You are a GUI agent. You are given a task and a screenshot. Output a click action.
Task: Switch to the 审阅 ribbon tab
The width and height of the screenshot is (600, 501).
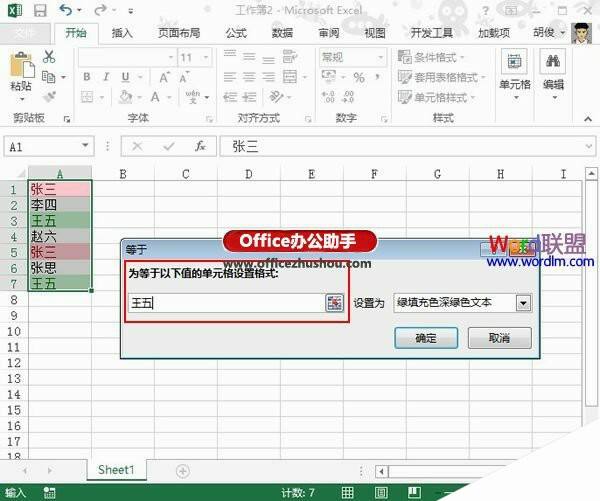329,33
